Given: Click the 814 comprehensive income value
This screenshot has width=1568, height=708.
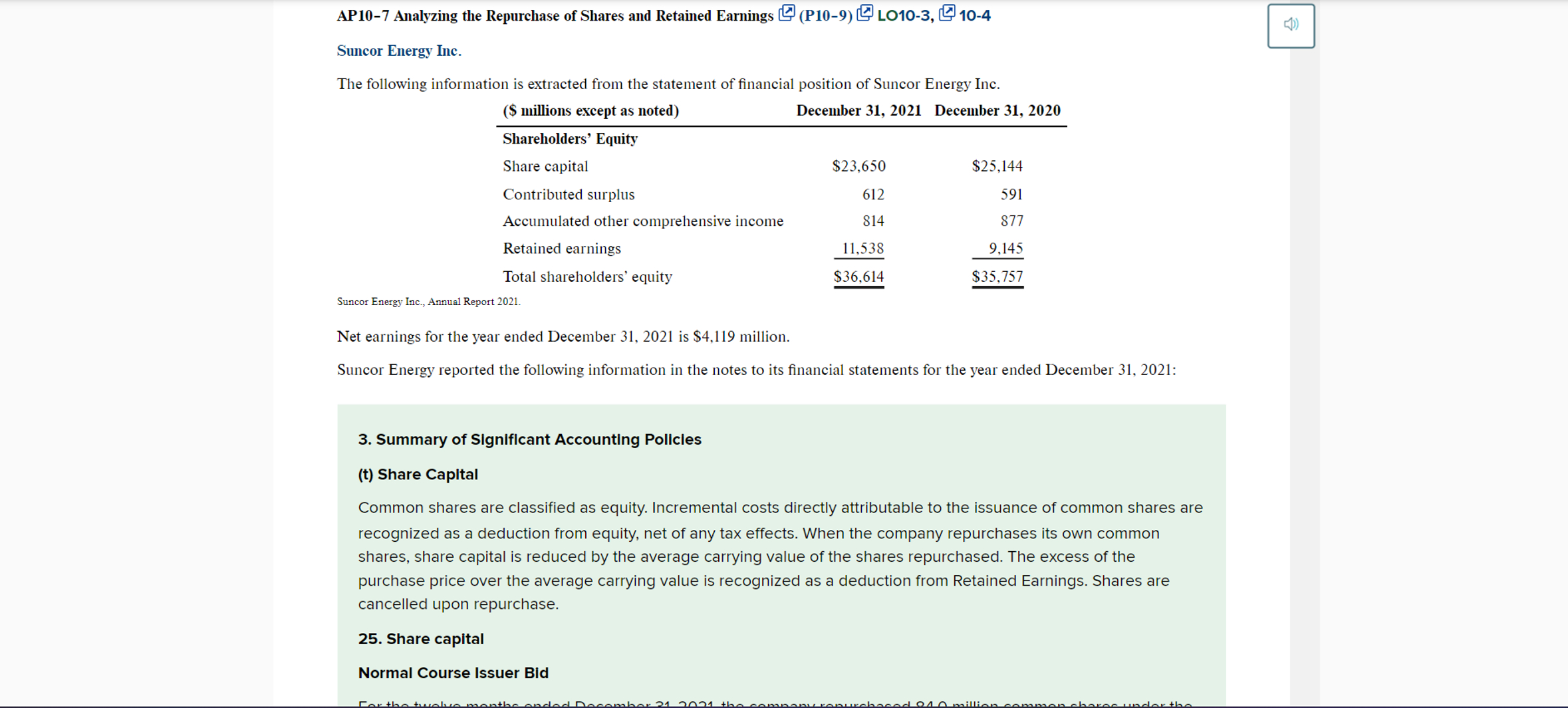Looking at the screenshot, I should tap(873, 221).
